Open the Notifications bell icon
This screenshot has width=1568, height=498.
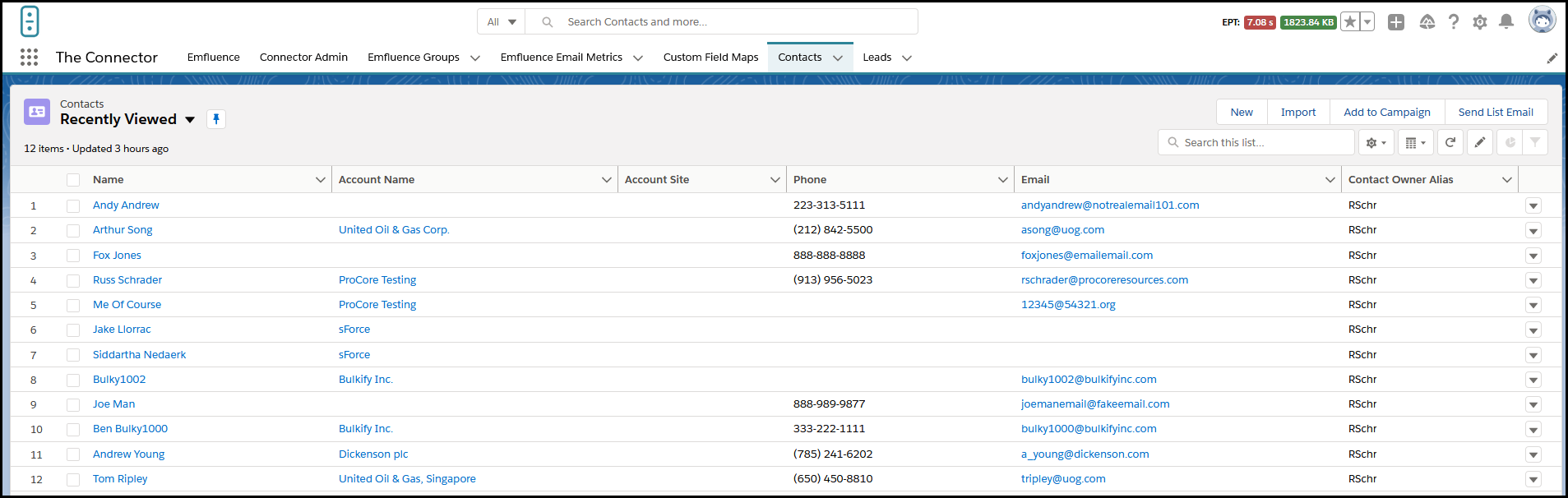pos(1506,22)
